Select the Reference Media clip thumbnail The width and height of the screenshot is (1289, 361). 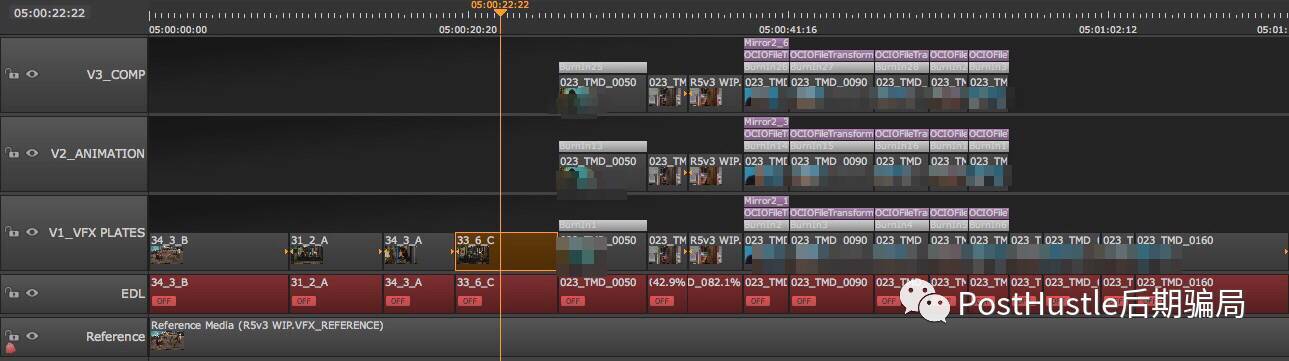point(167,341)
